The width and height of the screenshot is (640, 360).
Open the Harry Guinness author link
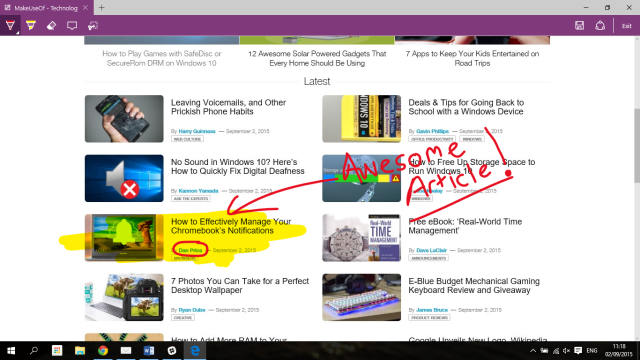(x=197, y=131)
